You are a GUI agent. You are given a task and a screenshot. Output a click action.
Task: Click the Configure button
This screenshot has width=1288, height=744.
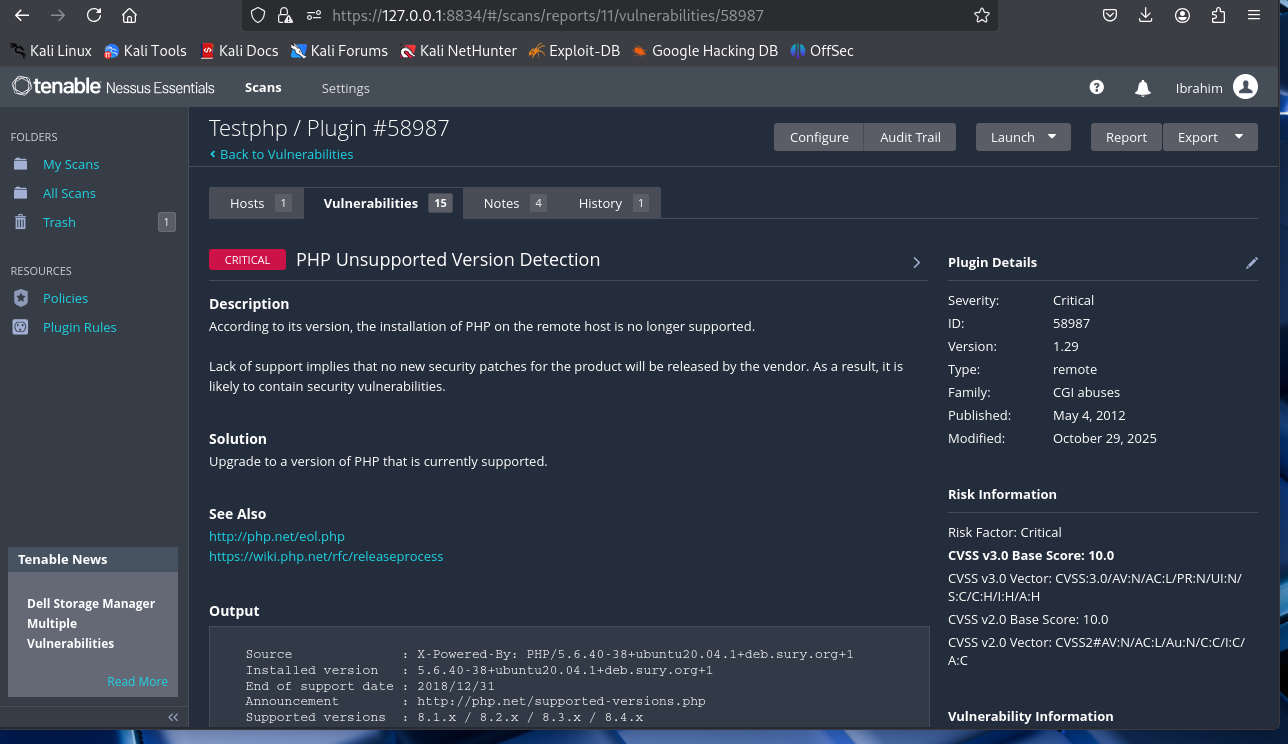point(819,137)
